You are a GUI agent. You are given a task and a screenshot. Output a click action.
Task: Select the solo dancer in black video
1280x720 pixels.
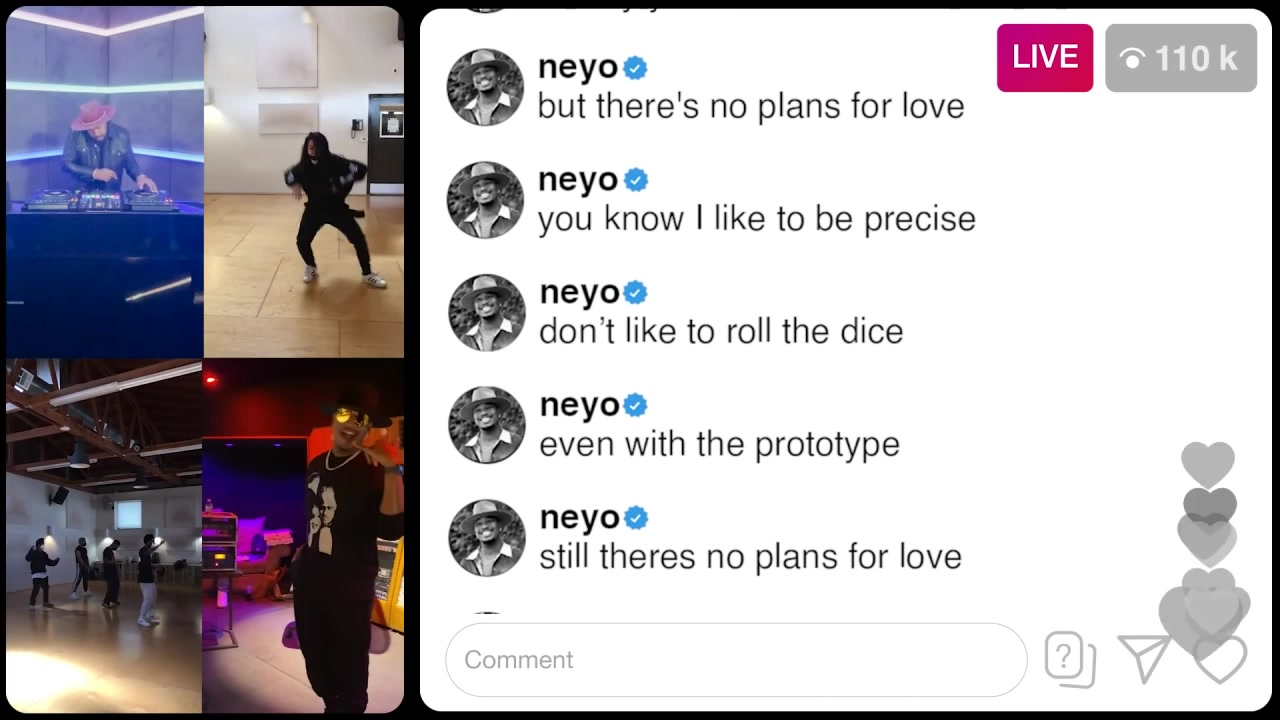304,182
